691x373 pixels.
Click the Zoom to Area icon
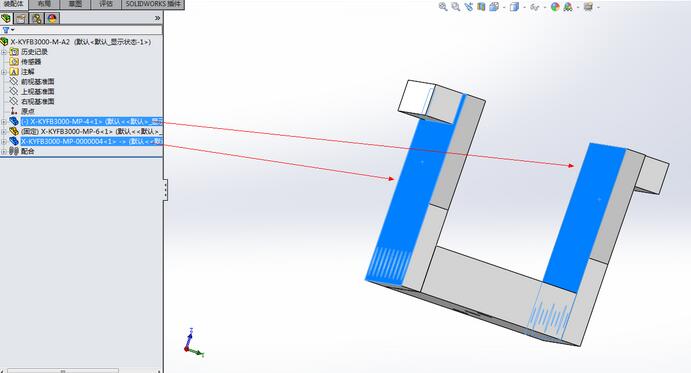point(456,7)
